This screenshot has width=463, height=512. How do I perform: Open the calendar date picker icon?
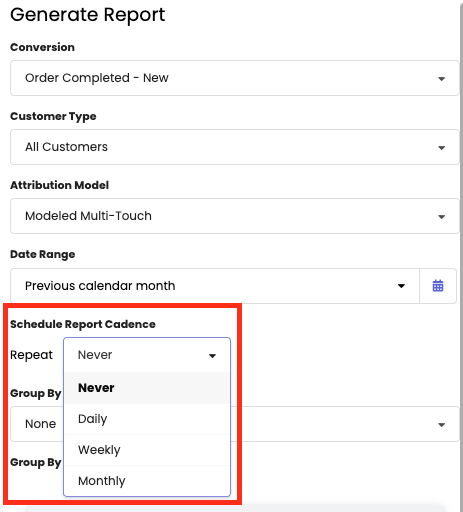(438, 286)
